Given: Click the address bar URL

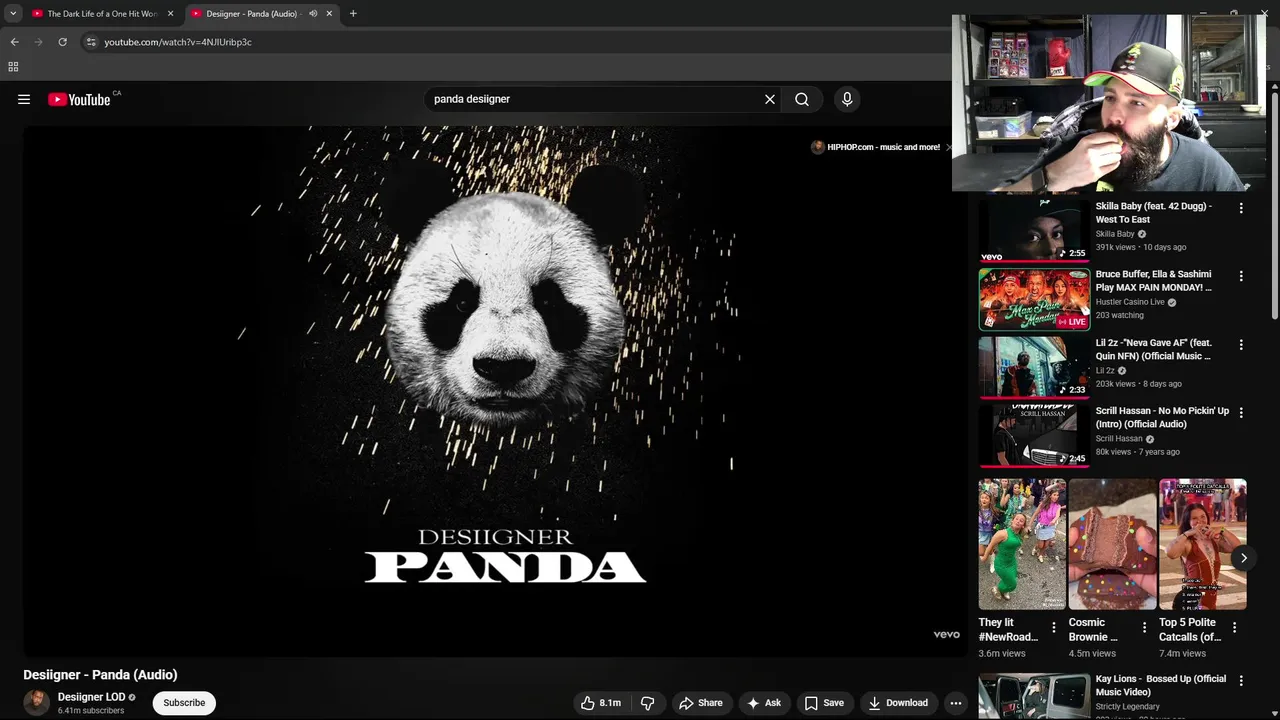Looking at the screenshot, I should click(178, 42).
